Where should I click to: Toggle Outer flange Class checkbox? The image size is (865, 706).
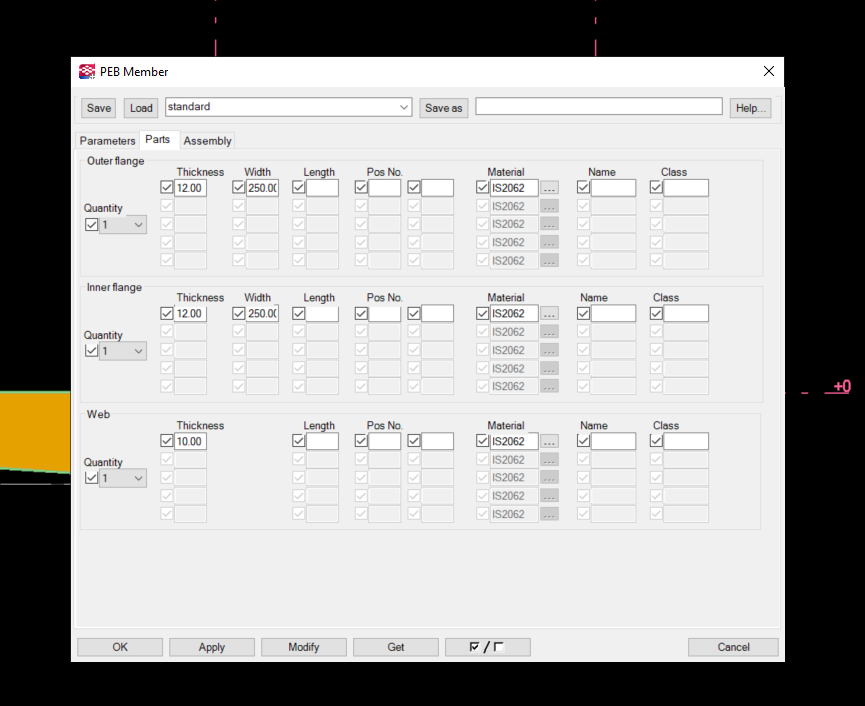[656, 188]
